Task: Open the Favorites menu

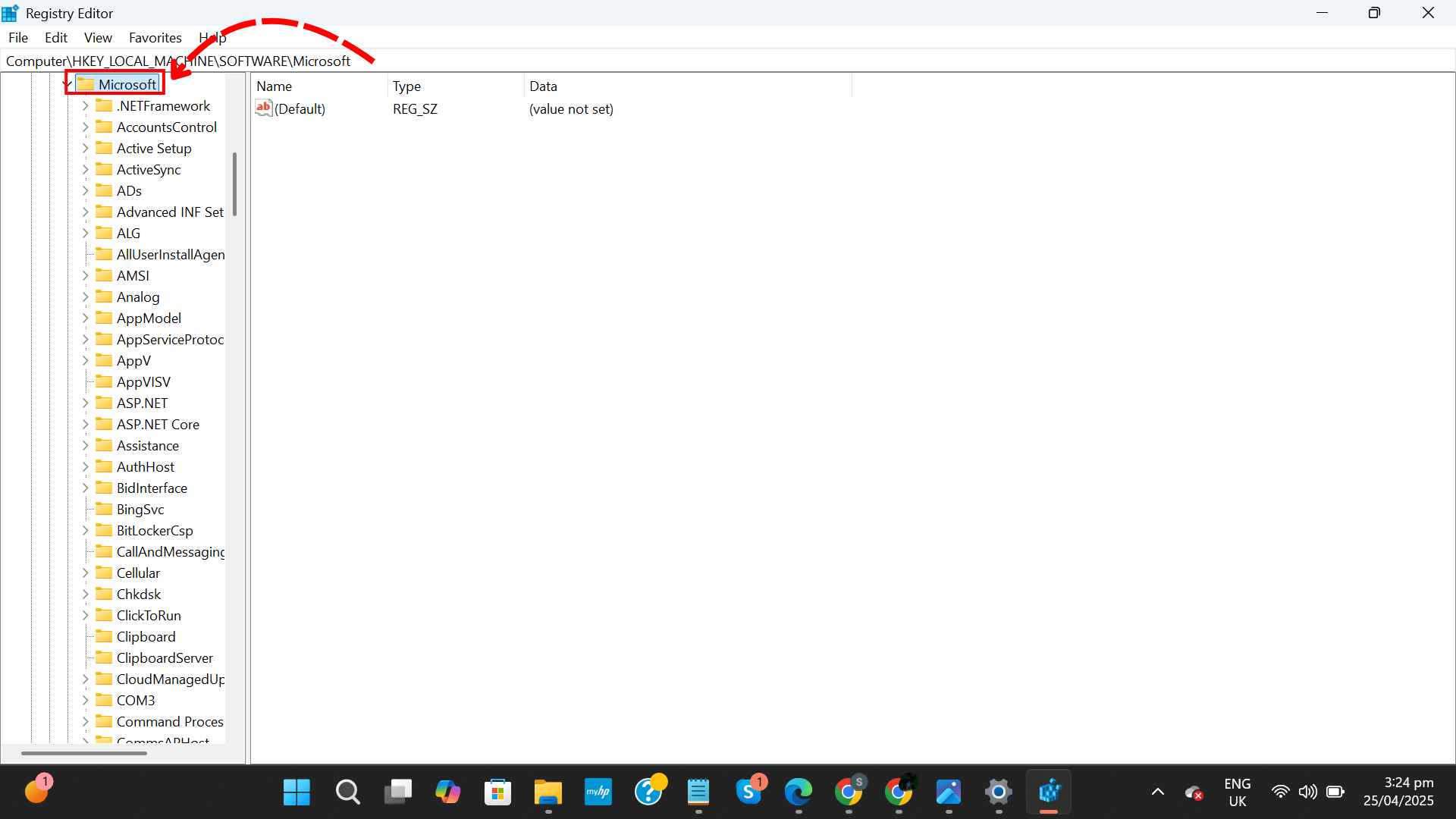Action: pyautogui.click(x=155, y=37)
